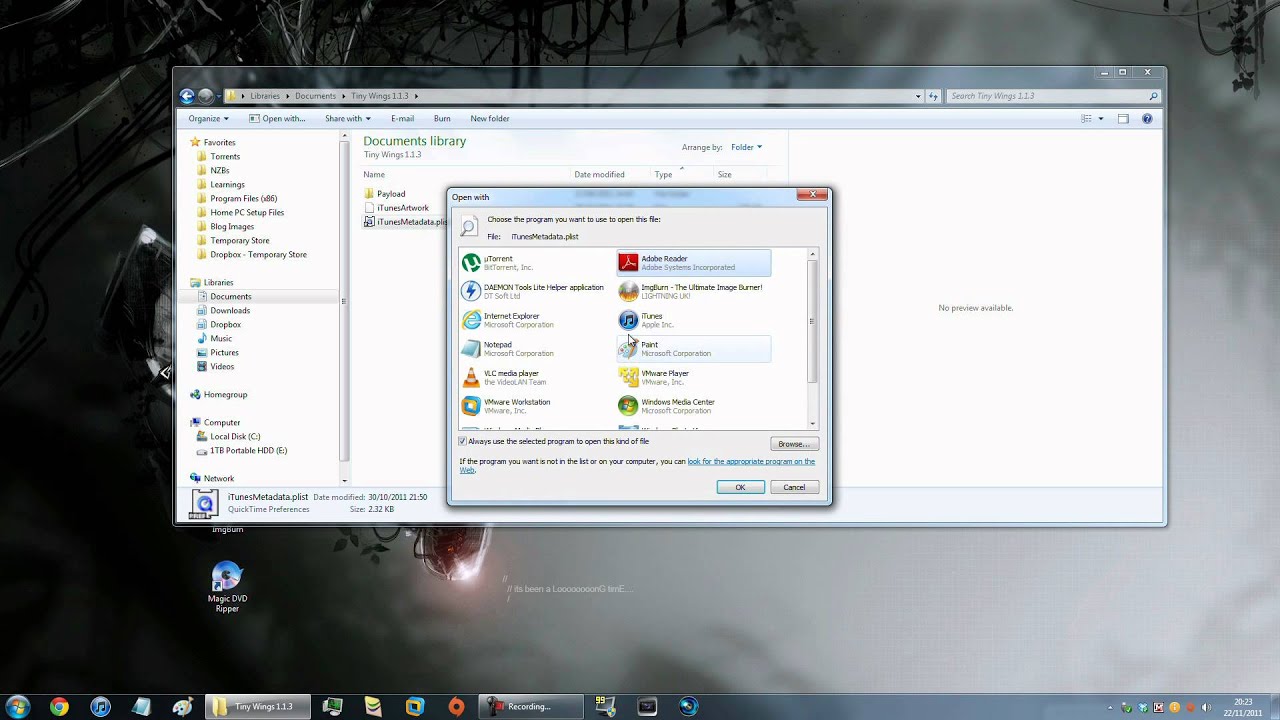Open Paint from the taskbar
Image resolution: width=1280 pixels, height=720 pixels.
tap(182, 707)
